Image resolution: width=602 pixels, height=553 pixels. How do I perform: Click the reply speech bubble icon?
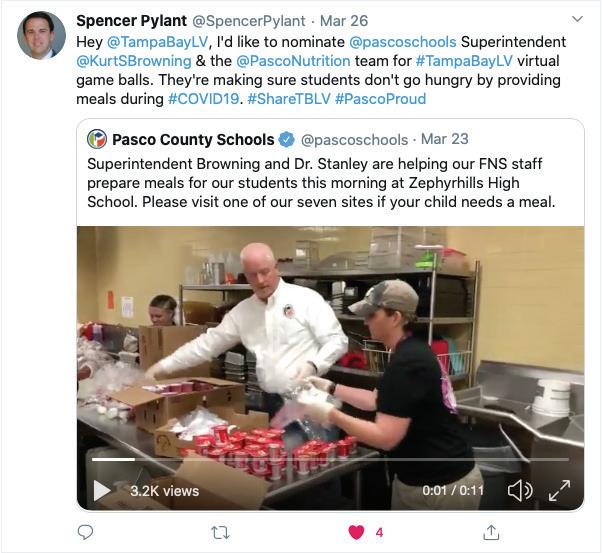[85, 532]
